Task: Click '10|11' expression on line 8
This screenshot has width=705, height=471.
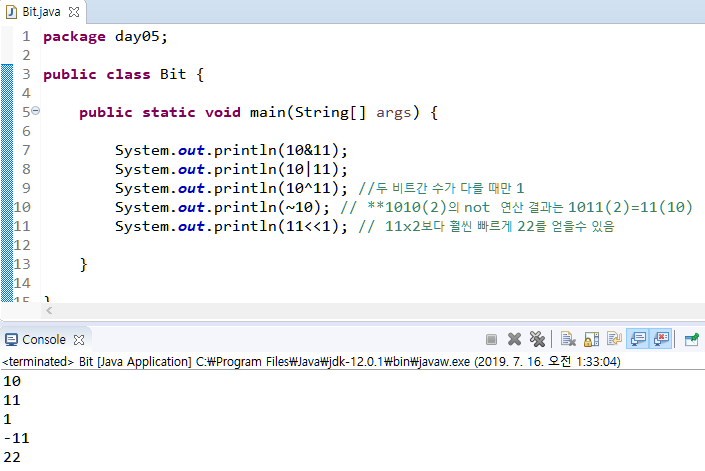Action: pyautogui.click(x=308, y=169)
